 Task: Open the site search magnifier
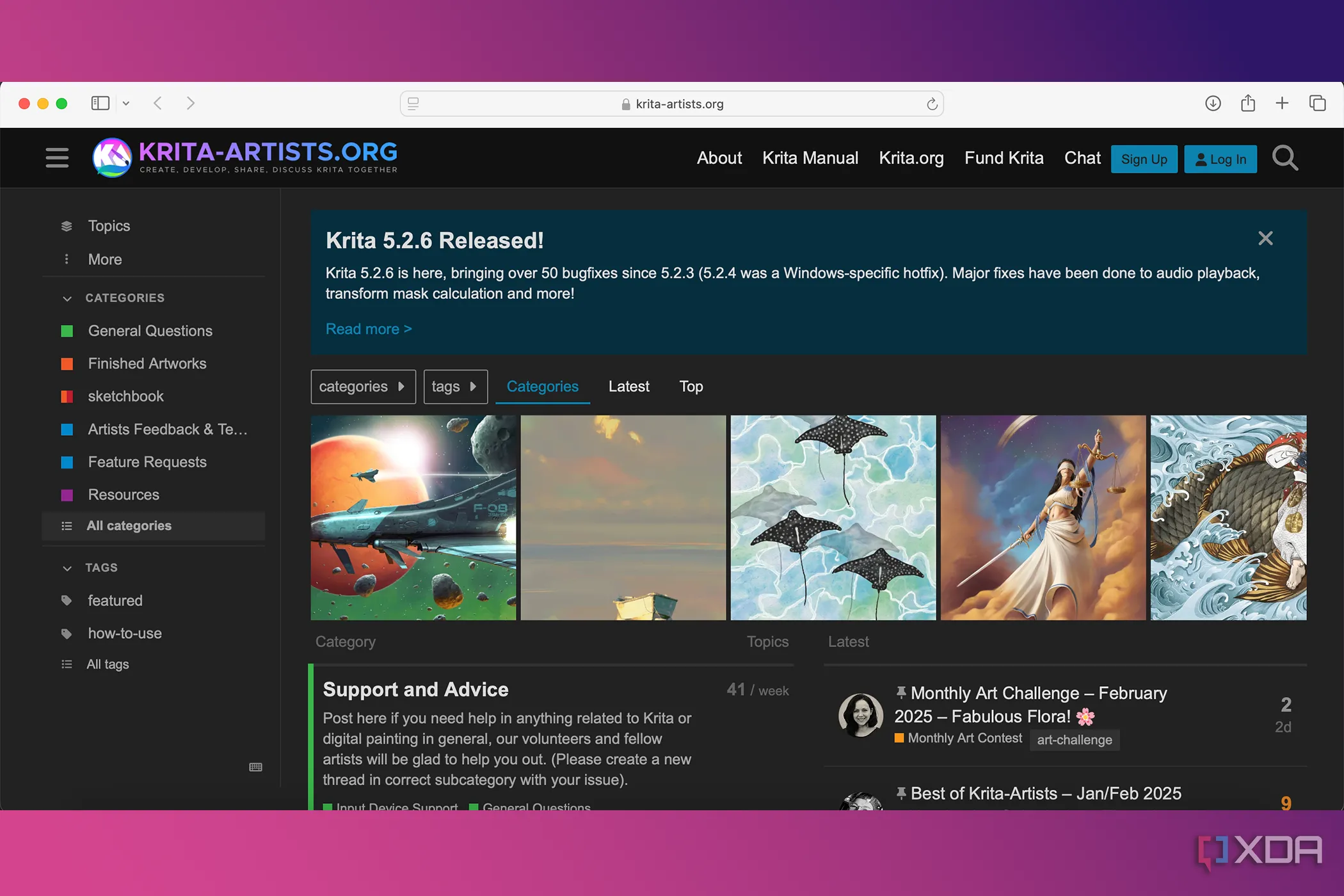click(x=1285, y=158)
